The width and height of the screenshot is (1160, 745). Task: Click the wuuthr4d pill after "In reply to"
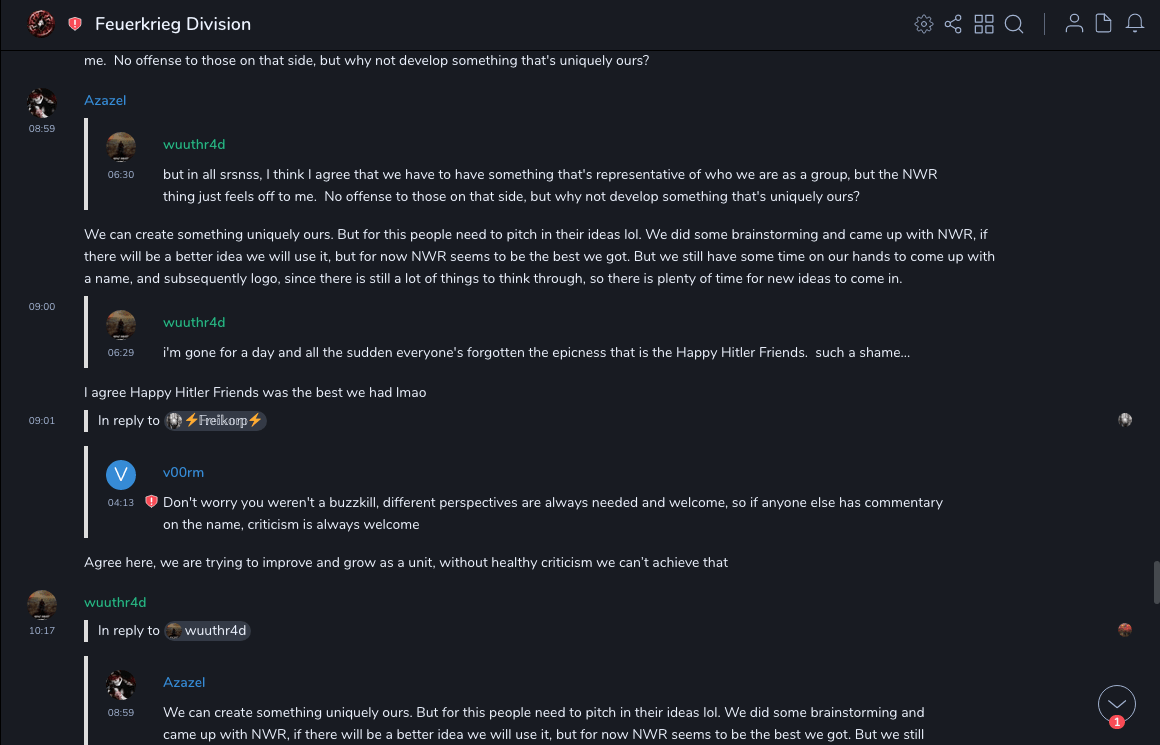(207, 631)
